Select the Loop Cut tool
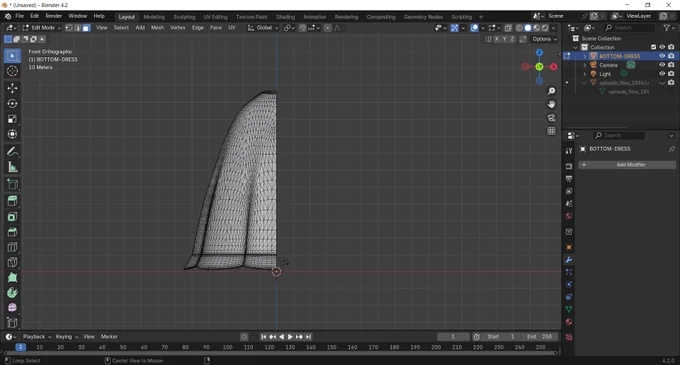This screenshot has width=680, height=365. tap(12, 247)
